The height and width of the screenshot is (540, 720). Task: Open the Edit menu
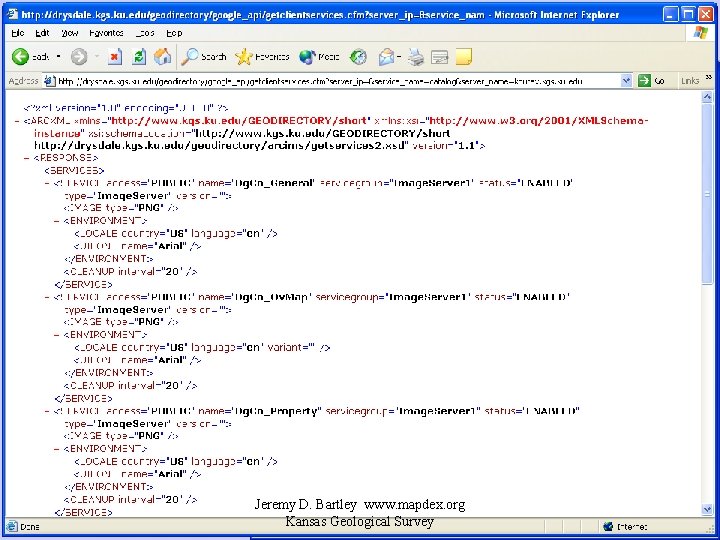point(42,33)
